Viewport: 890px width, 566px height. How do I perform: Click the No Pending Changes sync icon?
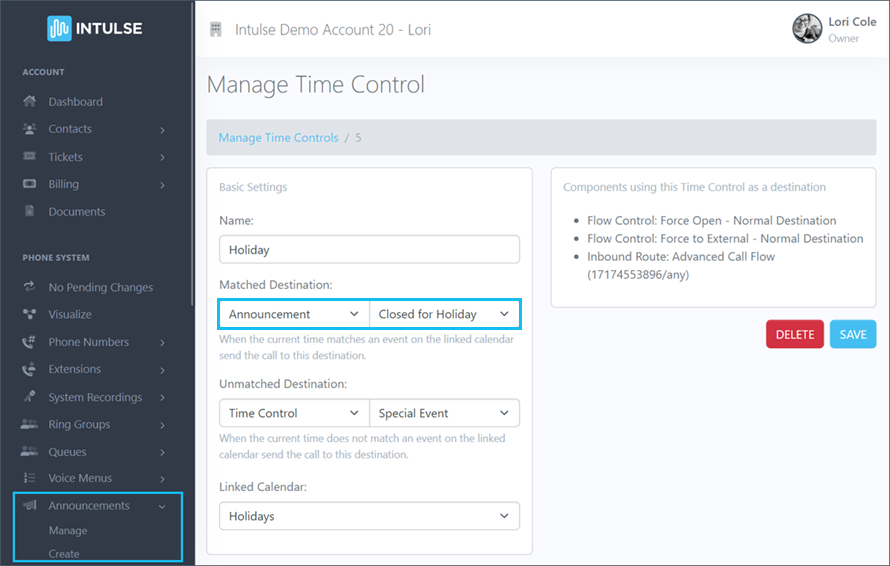(30, 287)
